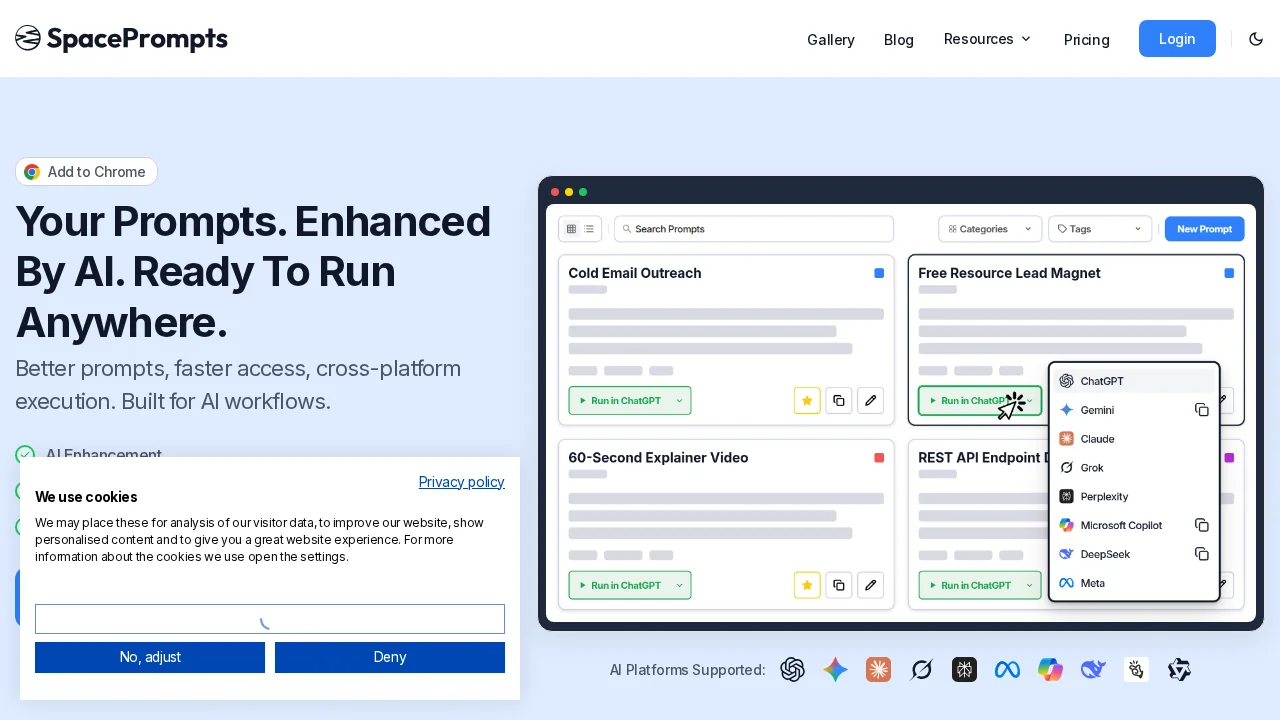Click the DeepSeek whale icon
Viewport: 1280px width, 720px height.
pos(1093,670)
